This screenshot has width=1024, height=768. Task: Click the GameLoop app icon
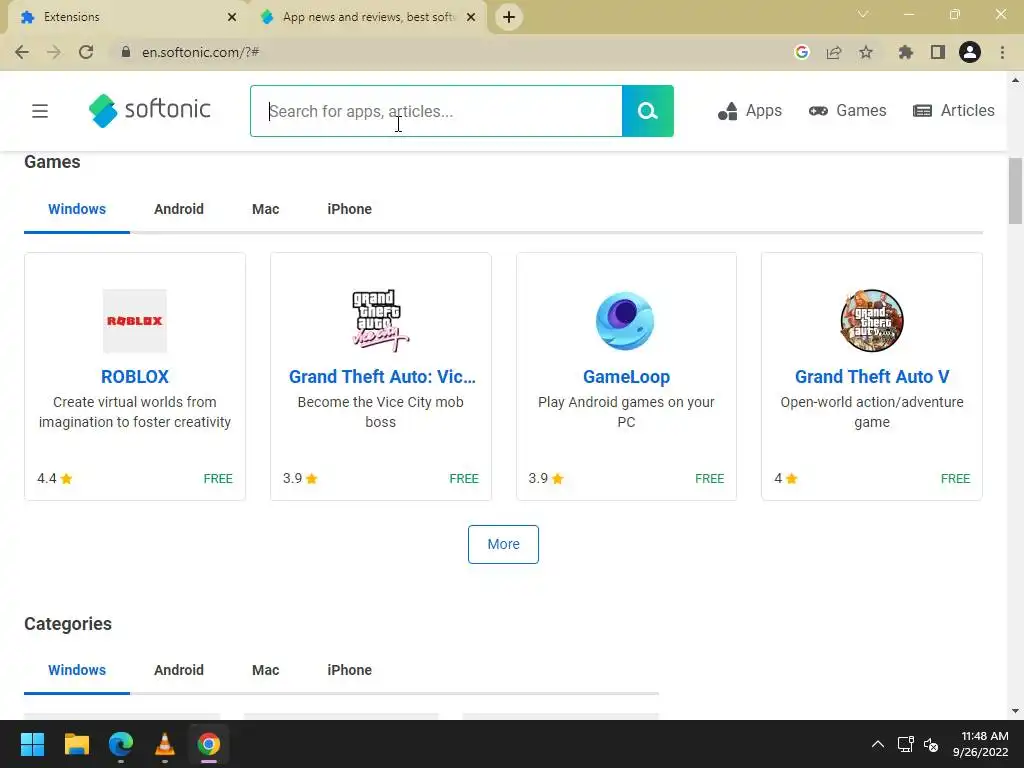point(626,321)
